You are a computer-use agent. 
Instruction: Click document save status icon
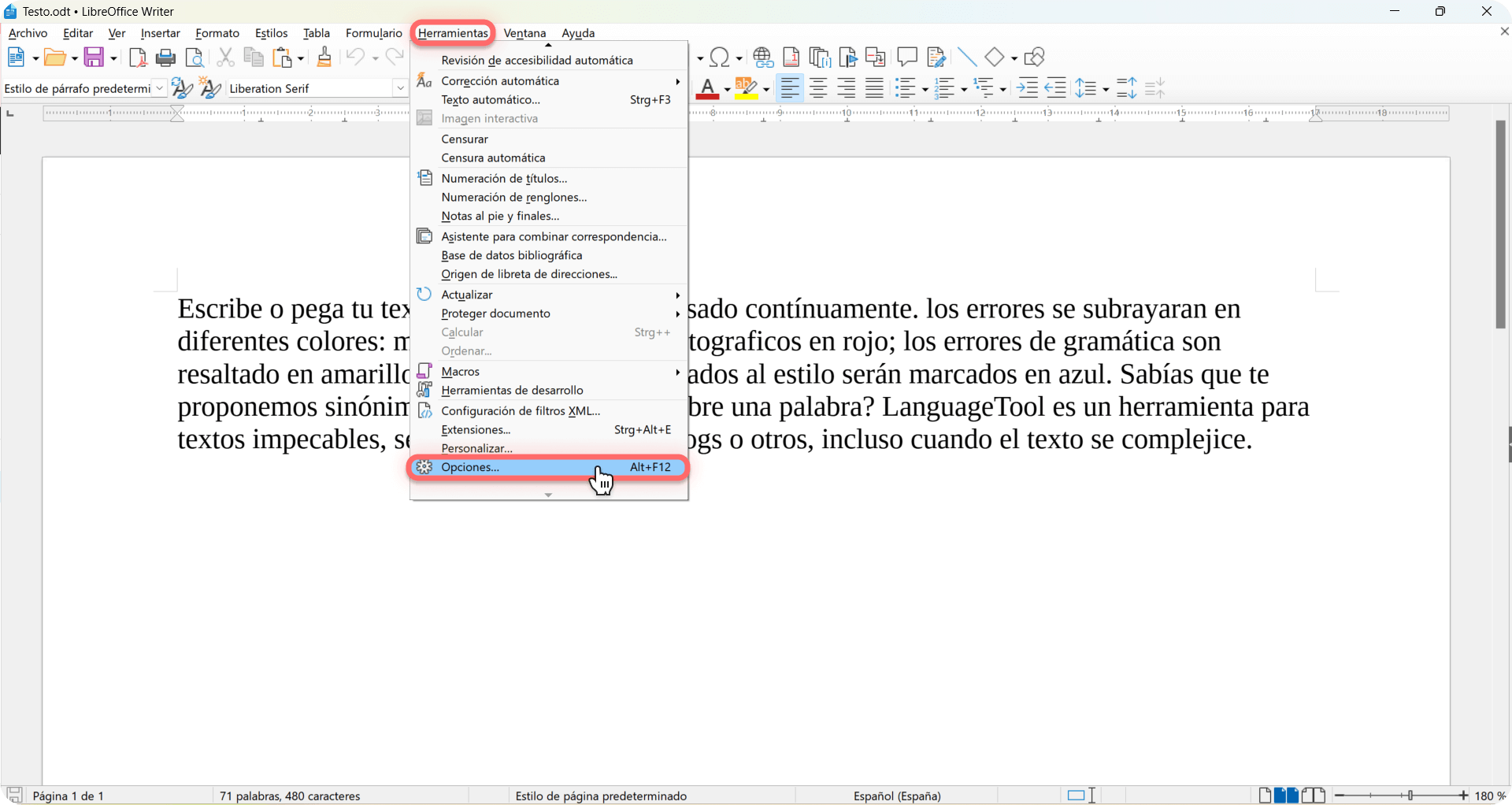tap(14, 796)
